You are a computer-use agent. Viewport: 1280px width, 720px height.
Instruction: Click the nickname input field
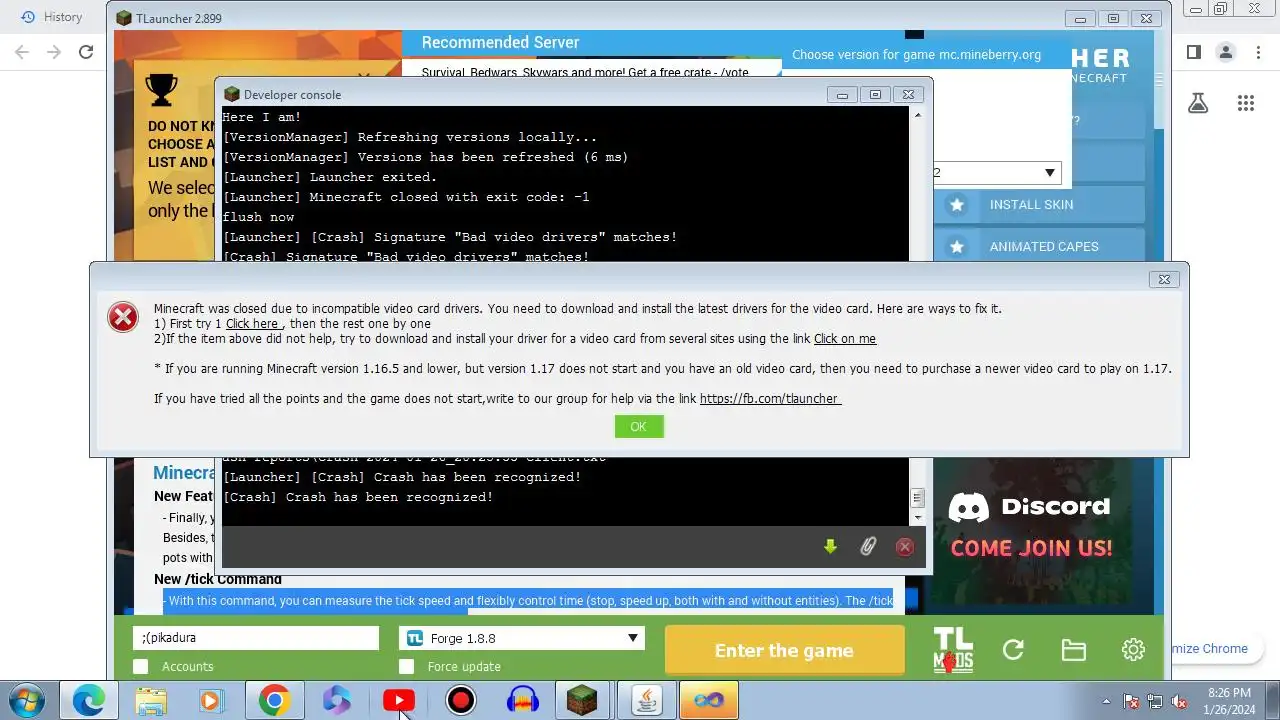(256, 638)
